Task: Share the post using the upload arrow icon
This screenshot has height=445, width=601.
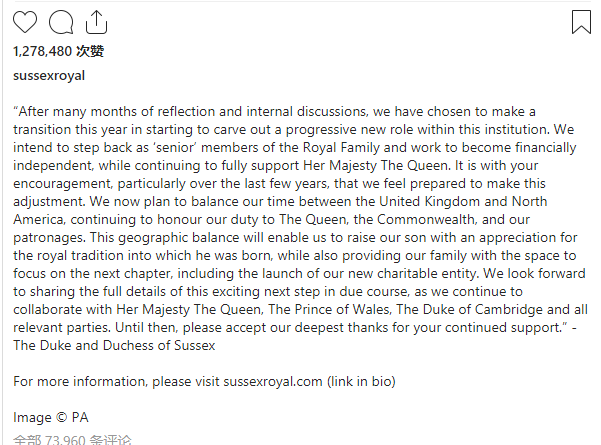Action: tap(96, 22)
